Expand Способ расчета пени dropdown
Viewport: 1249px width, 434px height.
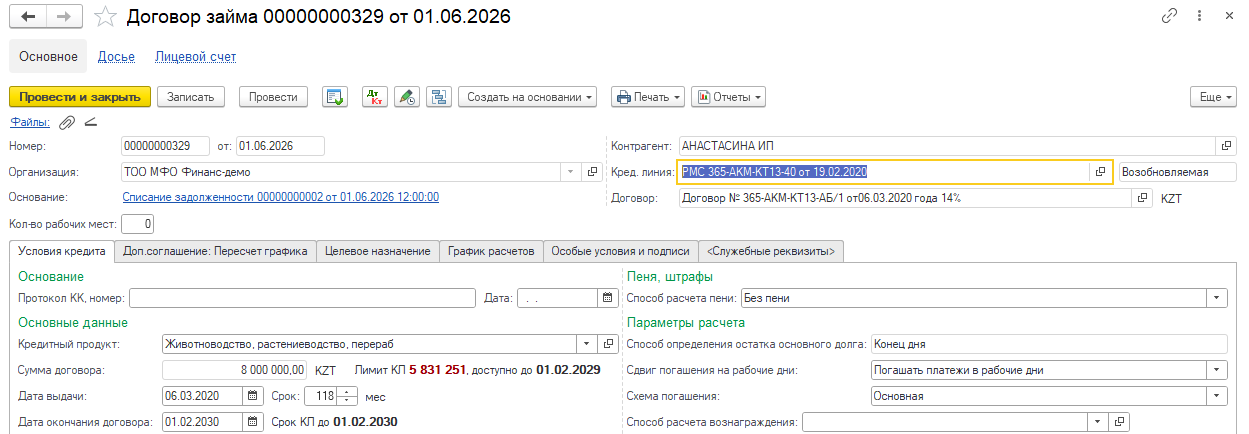tap(1217, 297)
